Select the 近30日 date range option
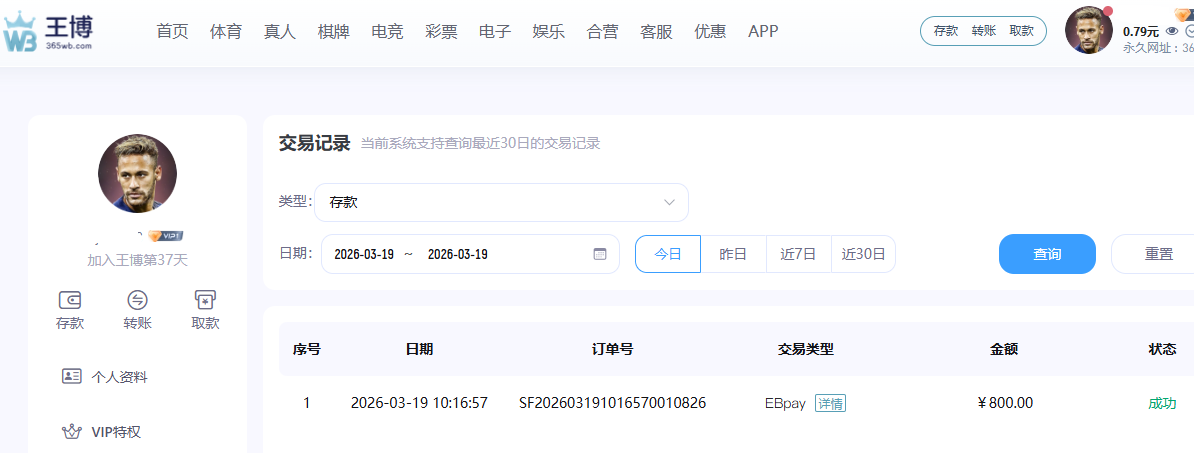Screen dimensions: 1194x453 point(863,254)
